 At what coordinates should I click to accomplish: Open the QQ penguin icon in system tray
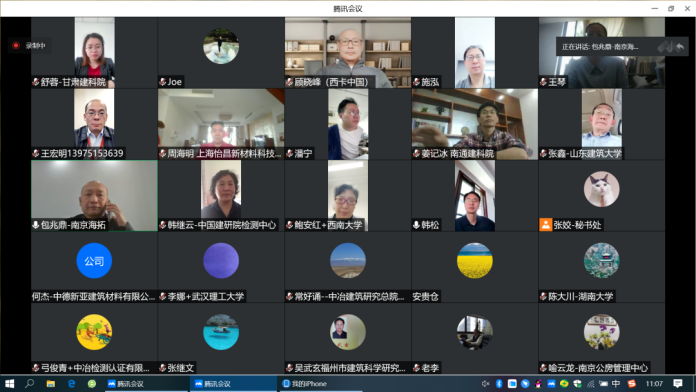(538, 384)
